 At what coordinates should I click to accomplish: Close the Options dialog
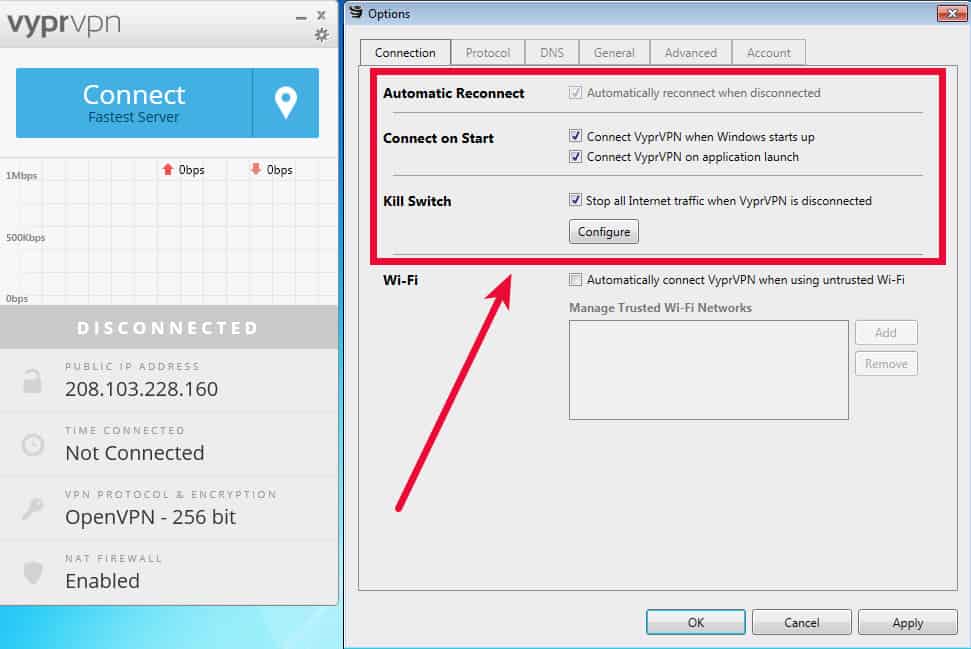tap(951, 13)
